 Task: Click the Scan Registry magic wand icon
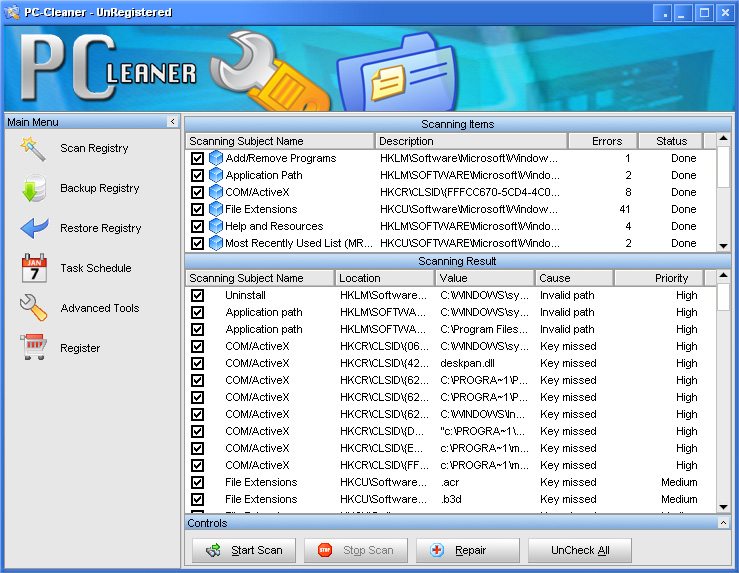coord(33,149)
